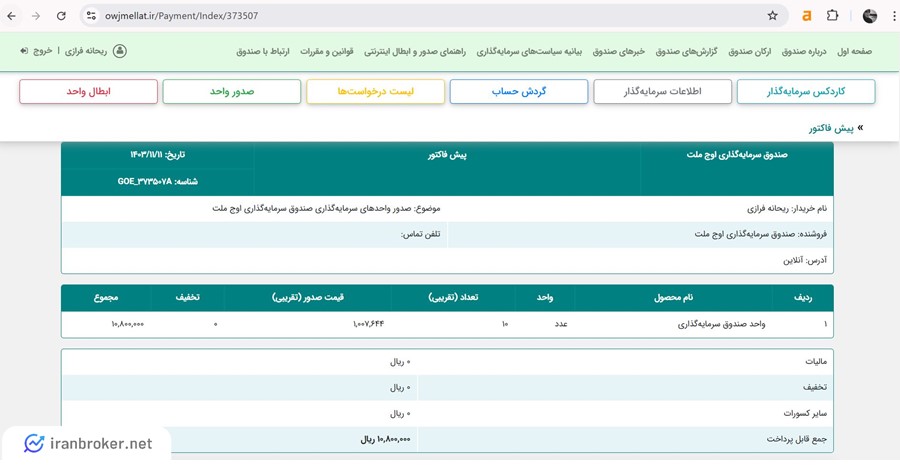Click مالیات label in summary

click(816, 362)
